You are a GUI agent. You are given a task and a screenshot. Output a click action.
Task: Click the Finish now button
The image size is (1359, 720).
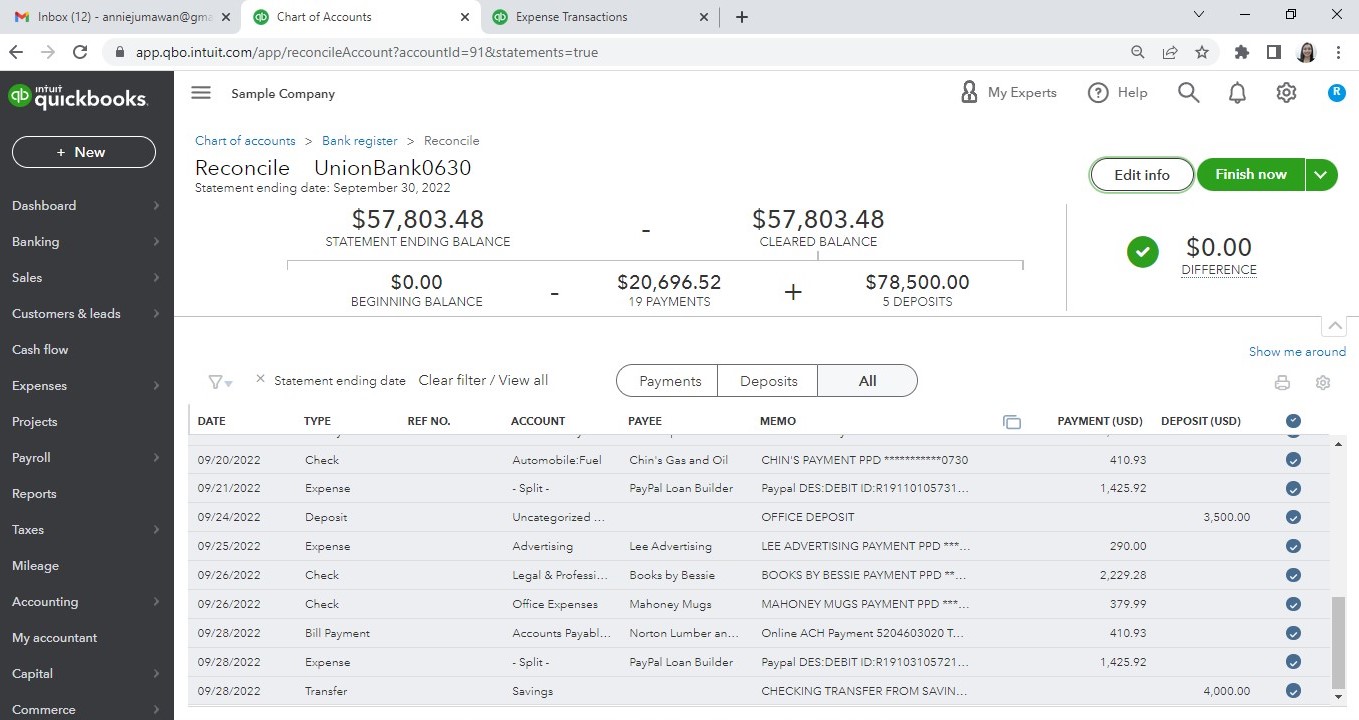pos(1251,174)
